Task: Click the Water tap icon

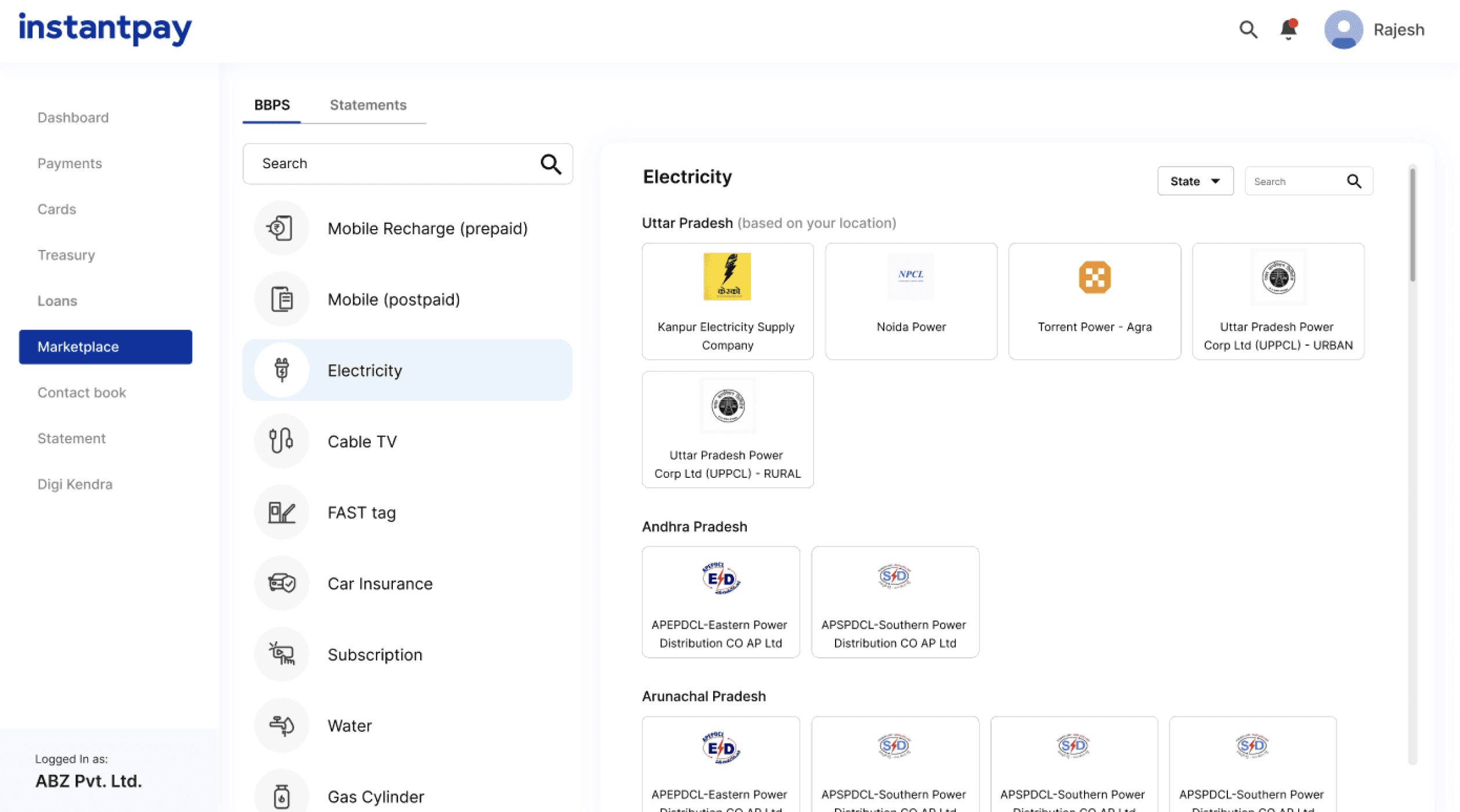Action: click(281, 725)
